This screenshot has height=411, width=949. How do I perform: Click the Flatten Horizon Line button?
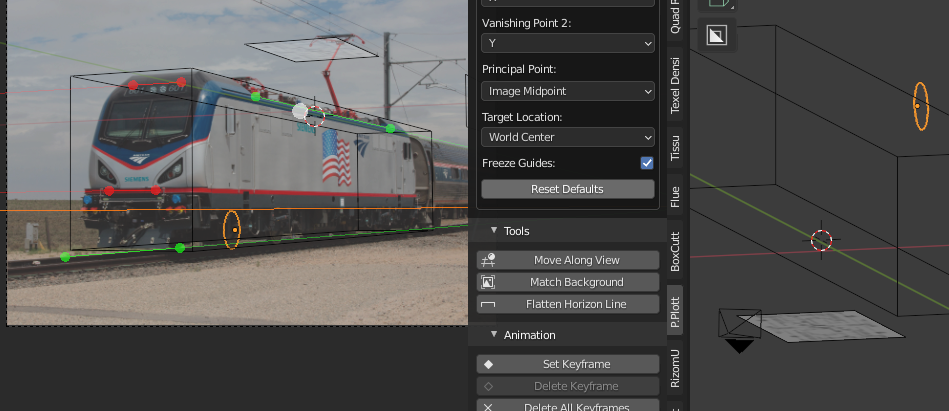pos(568,304)
